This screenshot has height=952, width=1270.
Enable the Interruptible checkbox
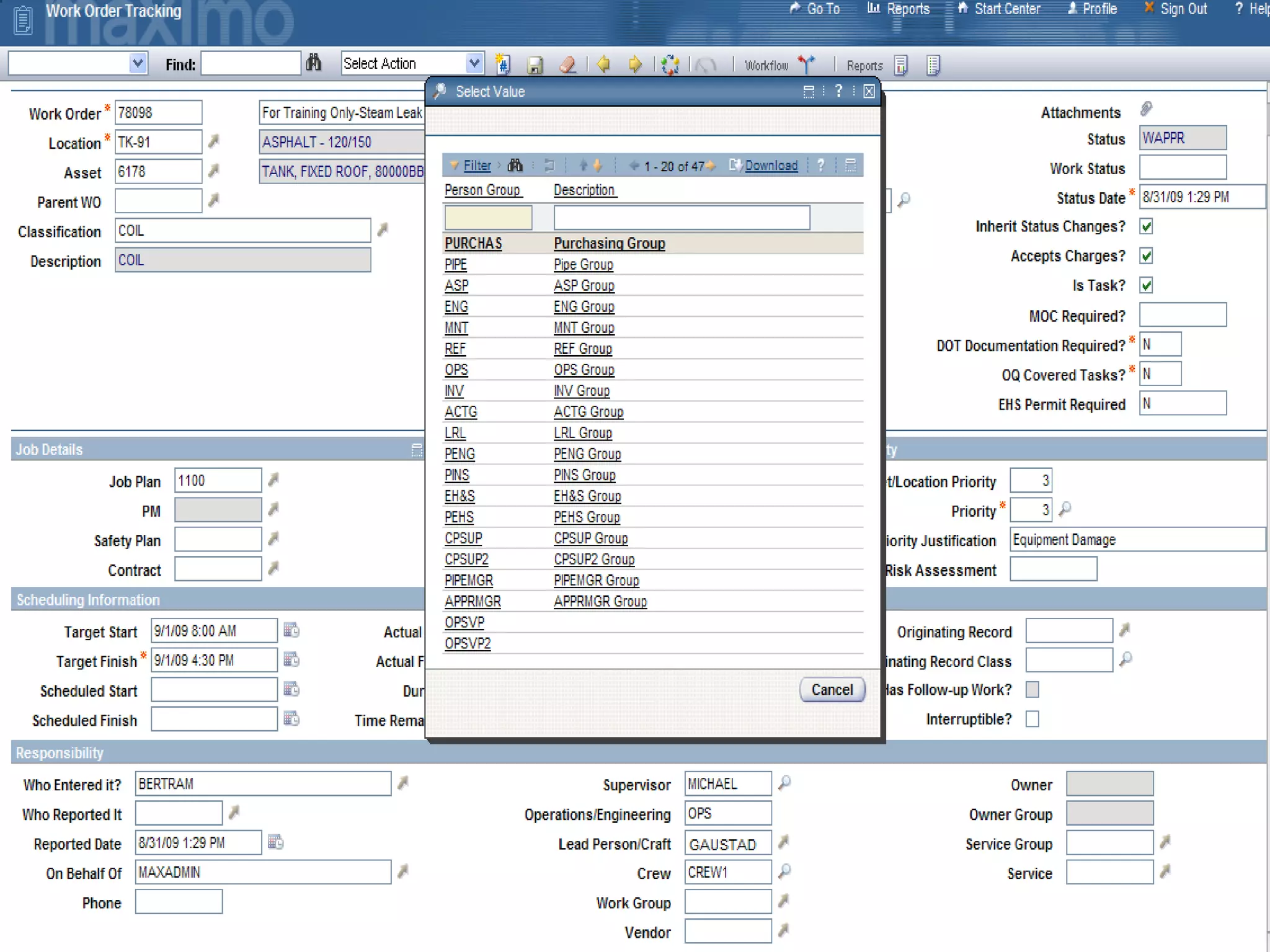pyautogui.click(x=1032, y=719)
